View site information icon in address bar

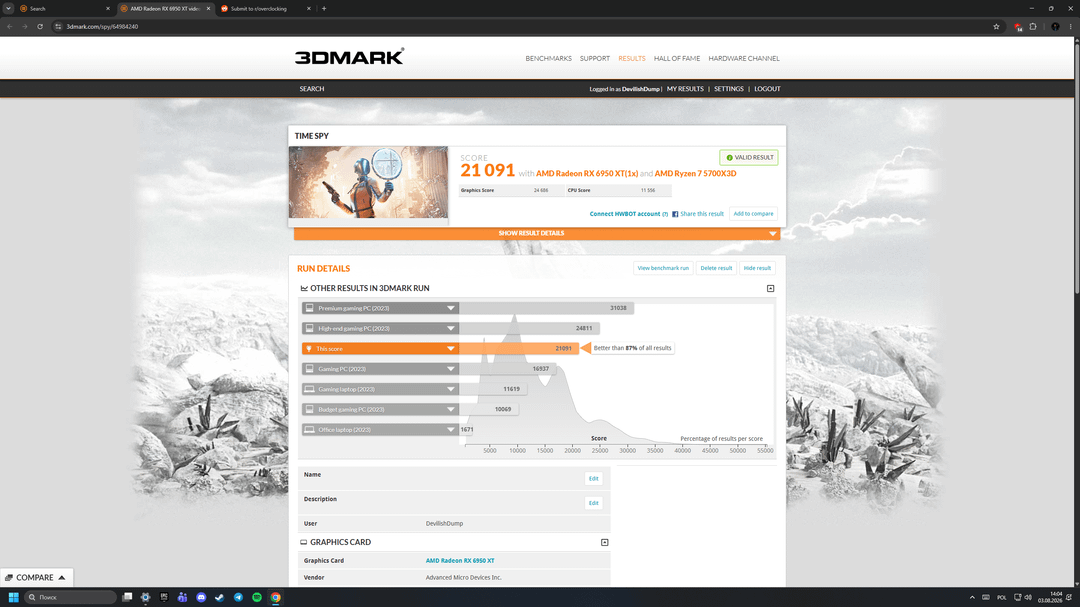click(59, 27)
